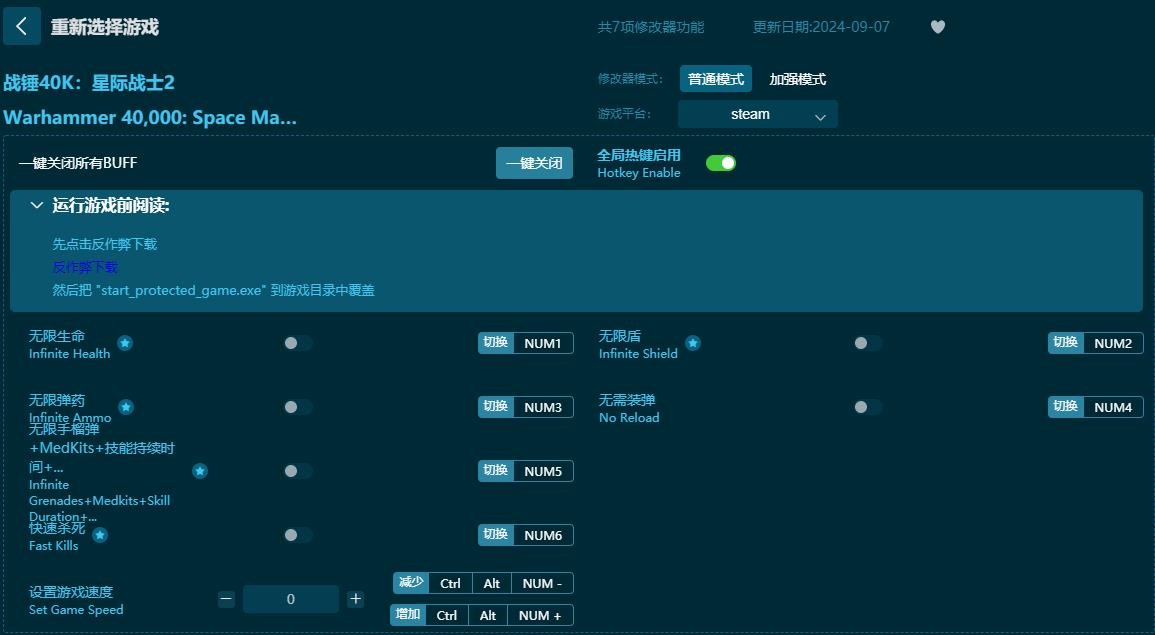Click the star icon next to Infinite Ammo
1155x635 pixels.
coord(125,407)
